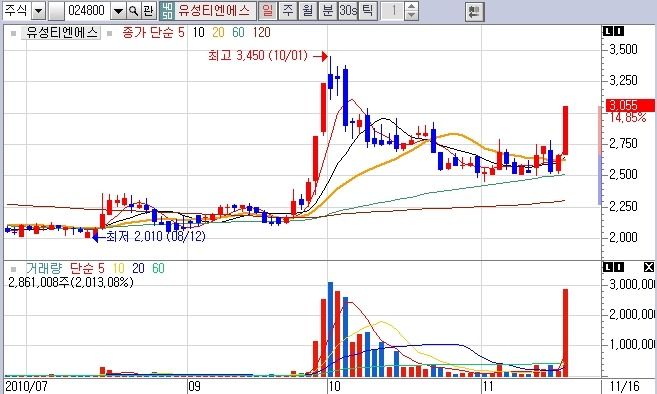Click the 40/50 margin indicator icon

tap(167, 11)
